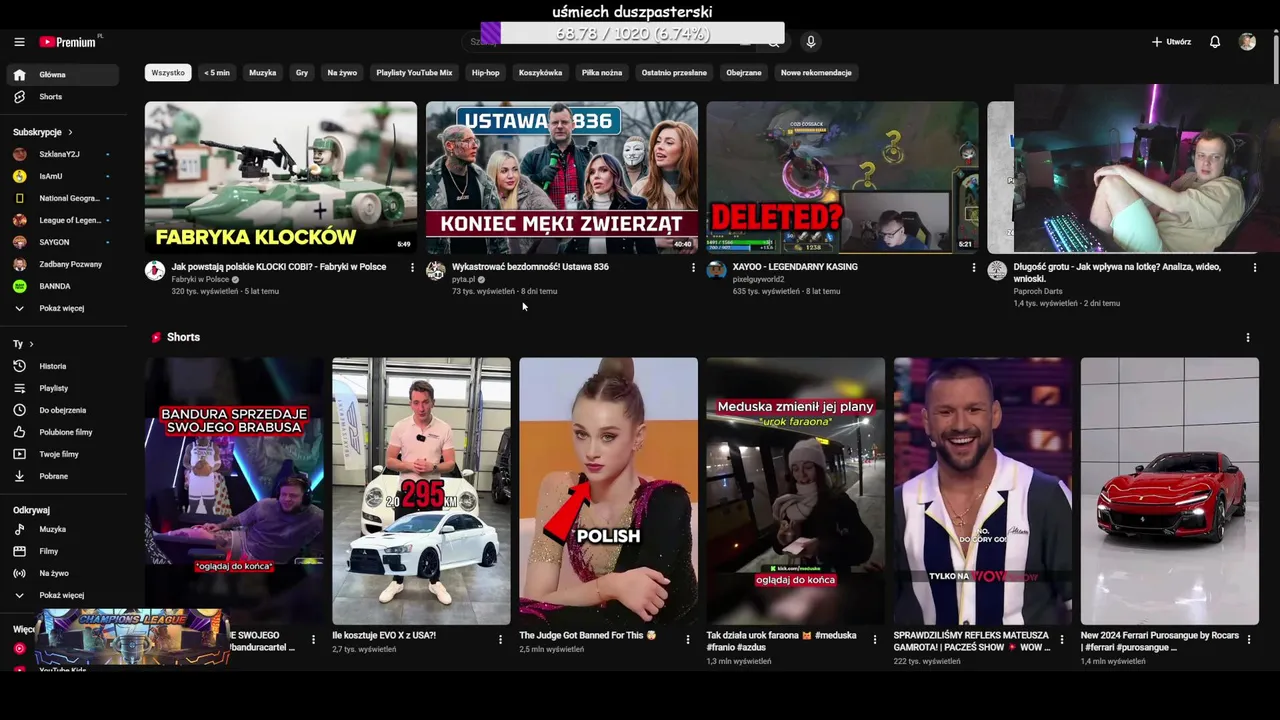Open Na żywo under Odkrywaj

62,573
